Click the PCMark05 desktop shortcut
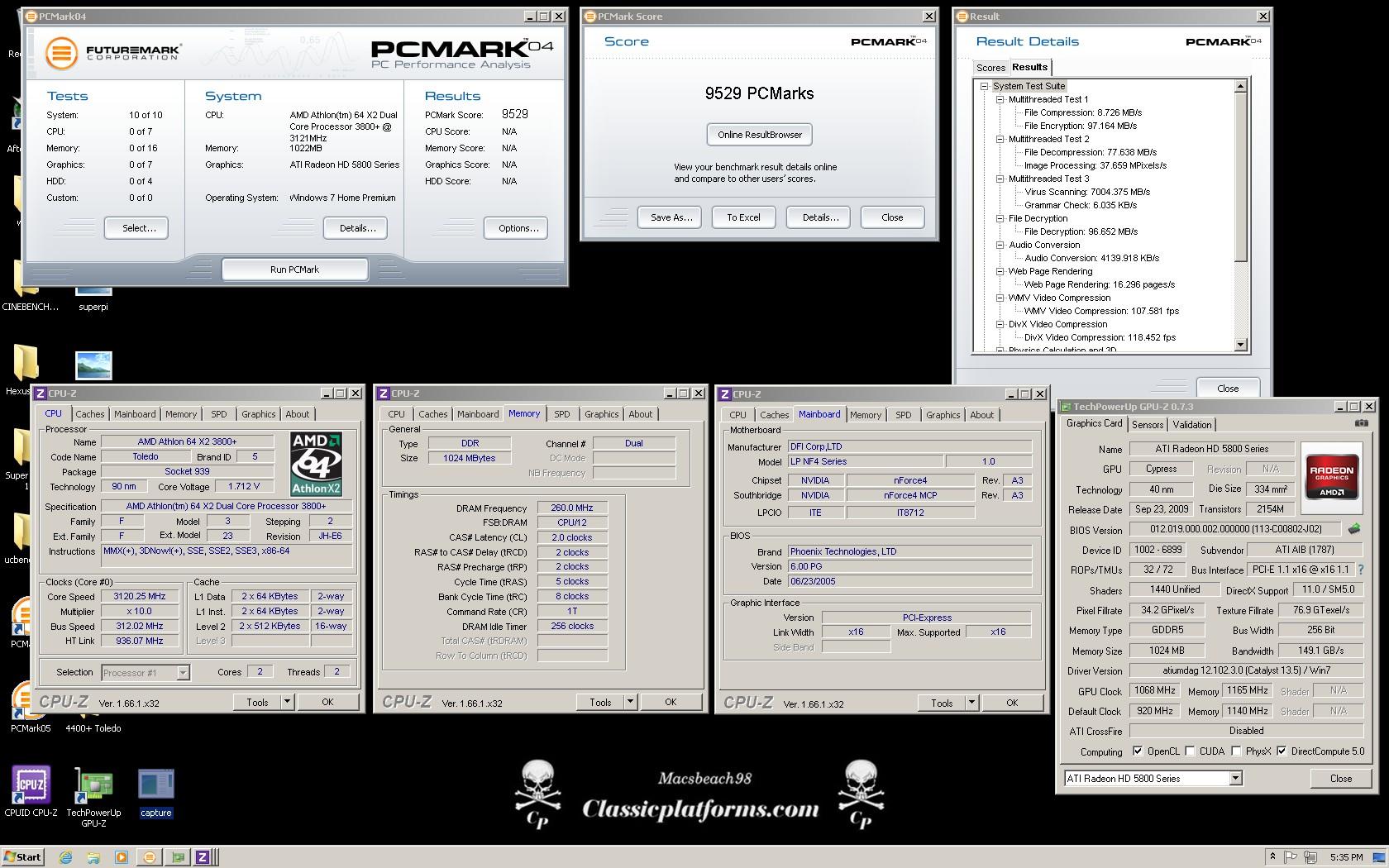 coord(31,707)
